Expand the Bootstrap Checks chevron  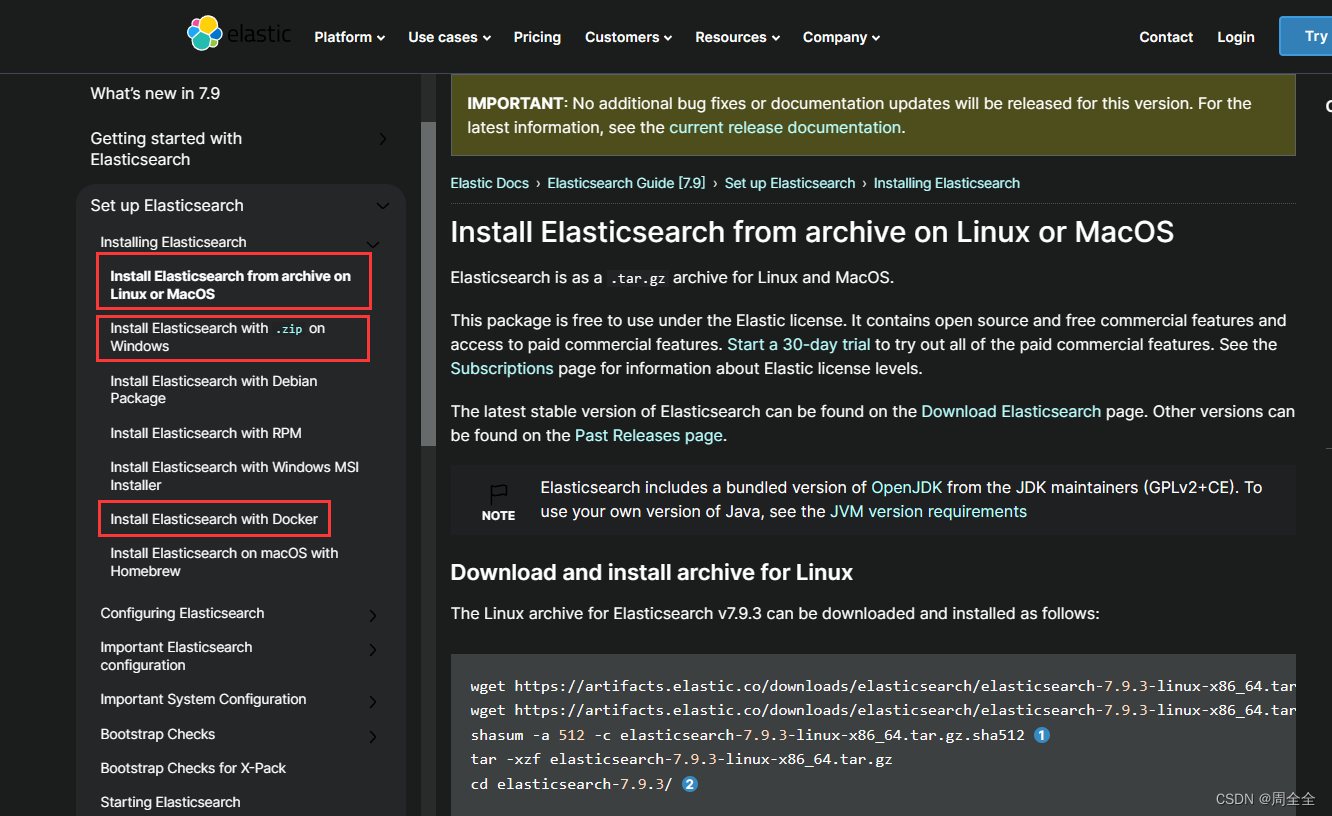pos(373,736)
